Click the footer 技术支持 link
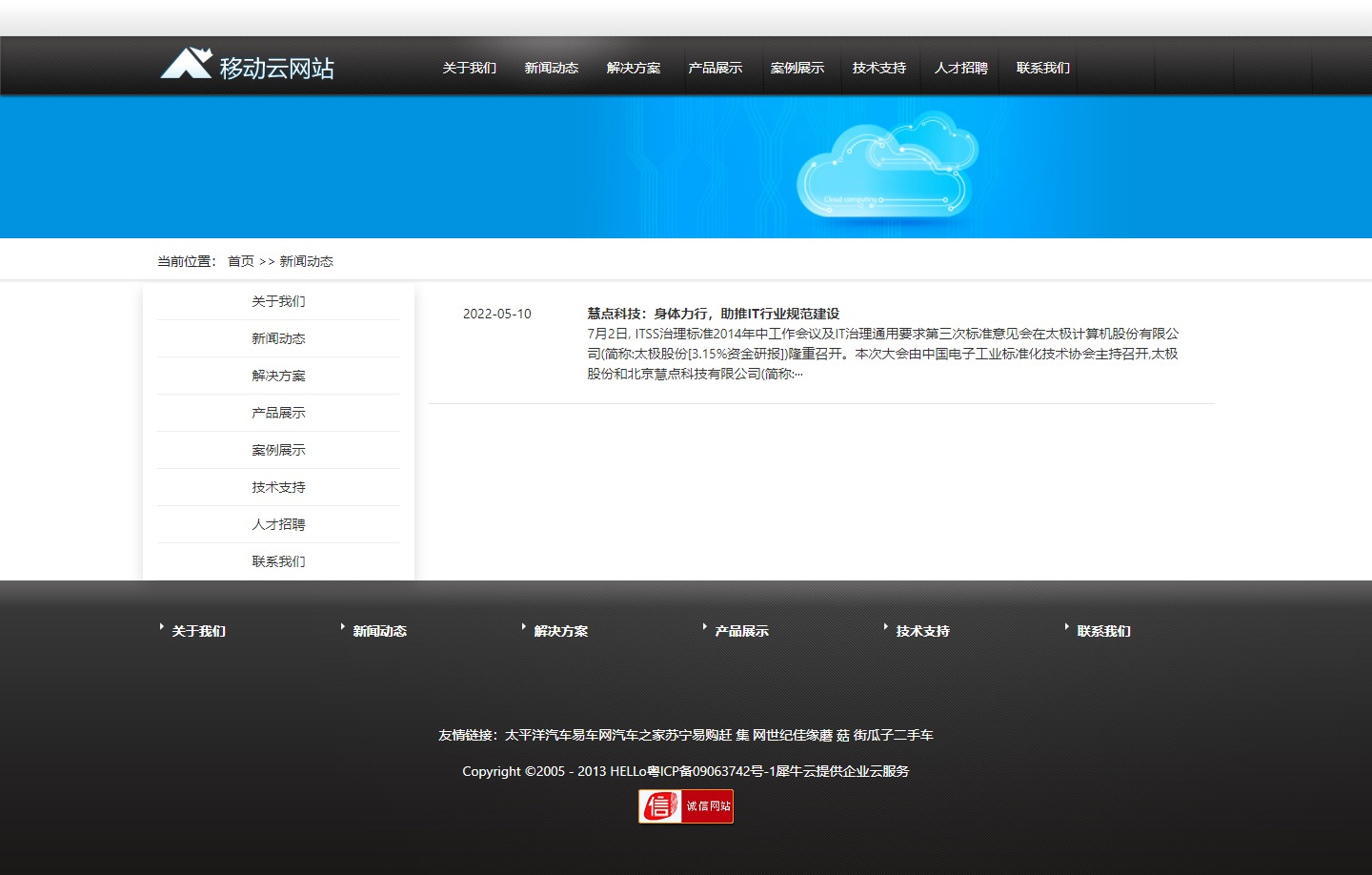The width and height of the screenshot is (1372, 875). [922, 631]
